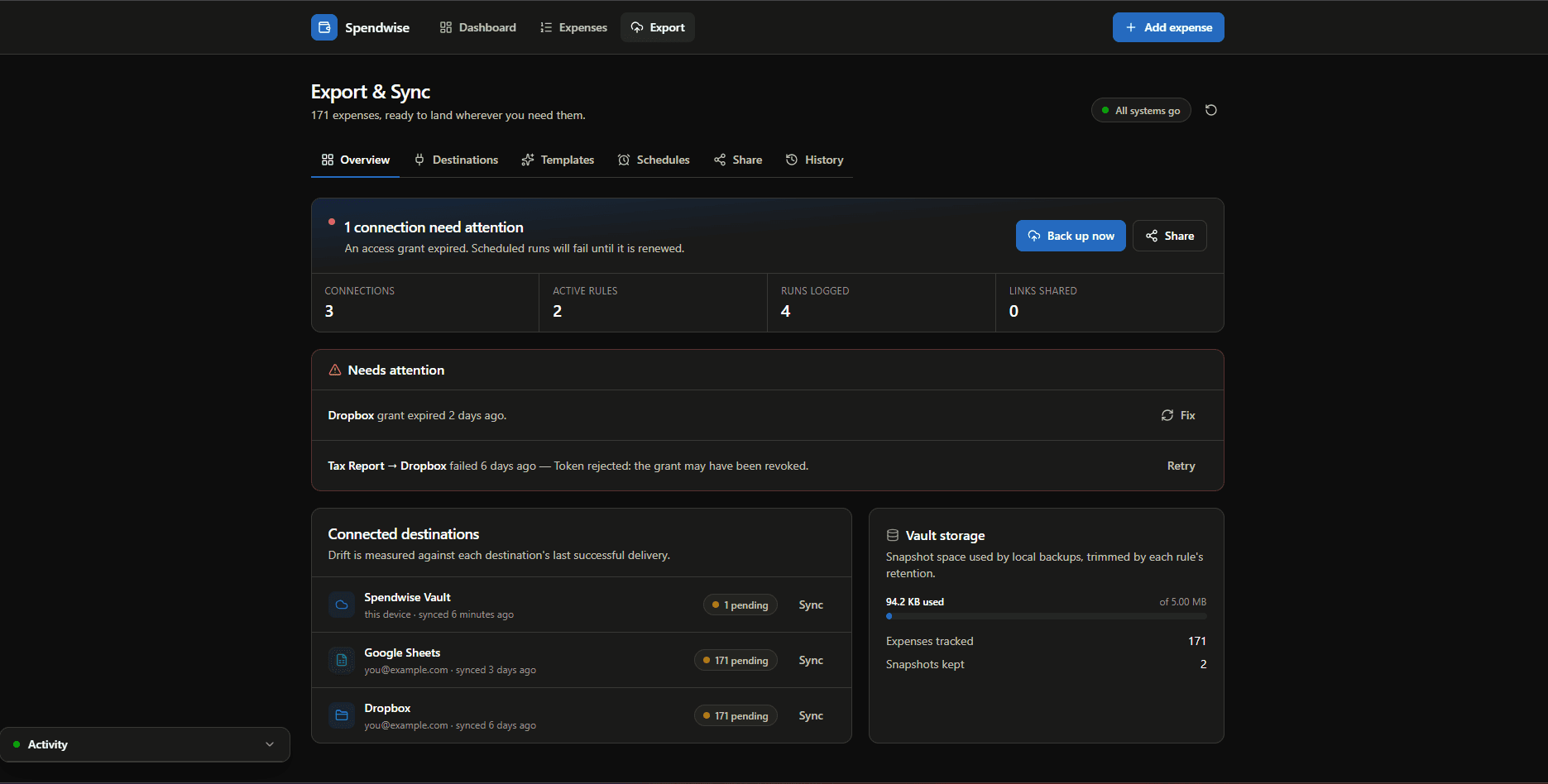1548x784 pixels.
Task: Click the Connections stat showing 3
Action: click(x=425, y=303)
